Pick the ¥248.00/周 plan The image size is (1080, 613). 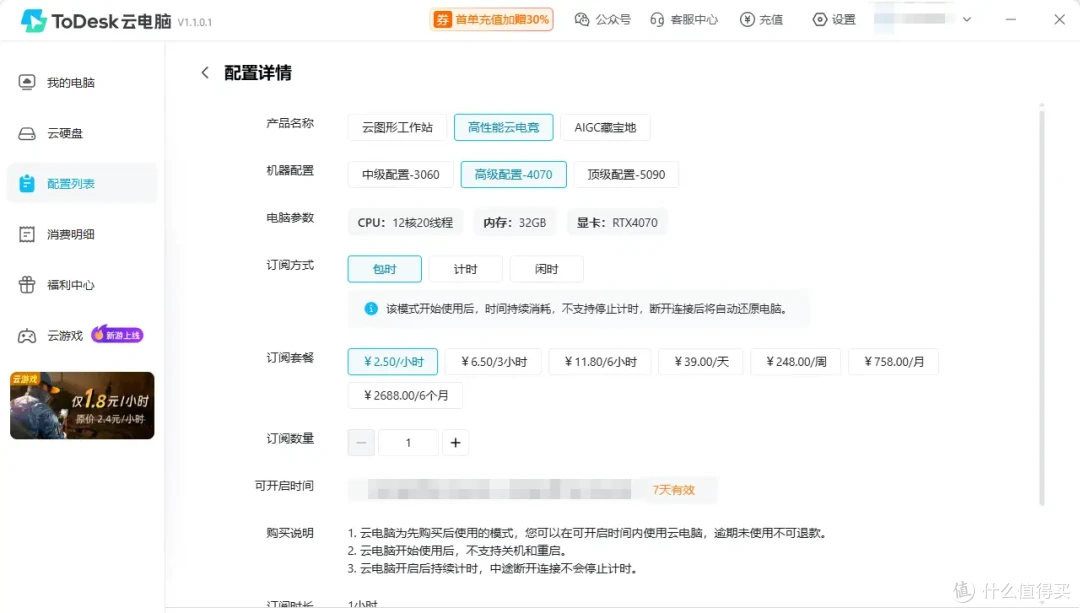[796, 362]
